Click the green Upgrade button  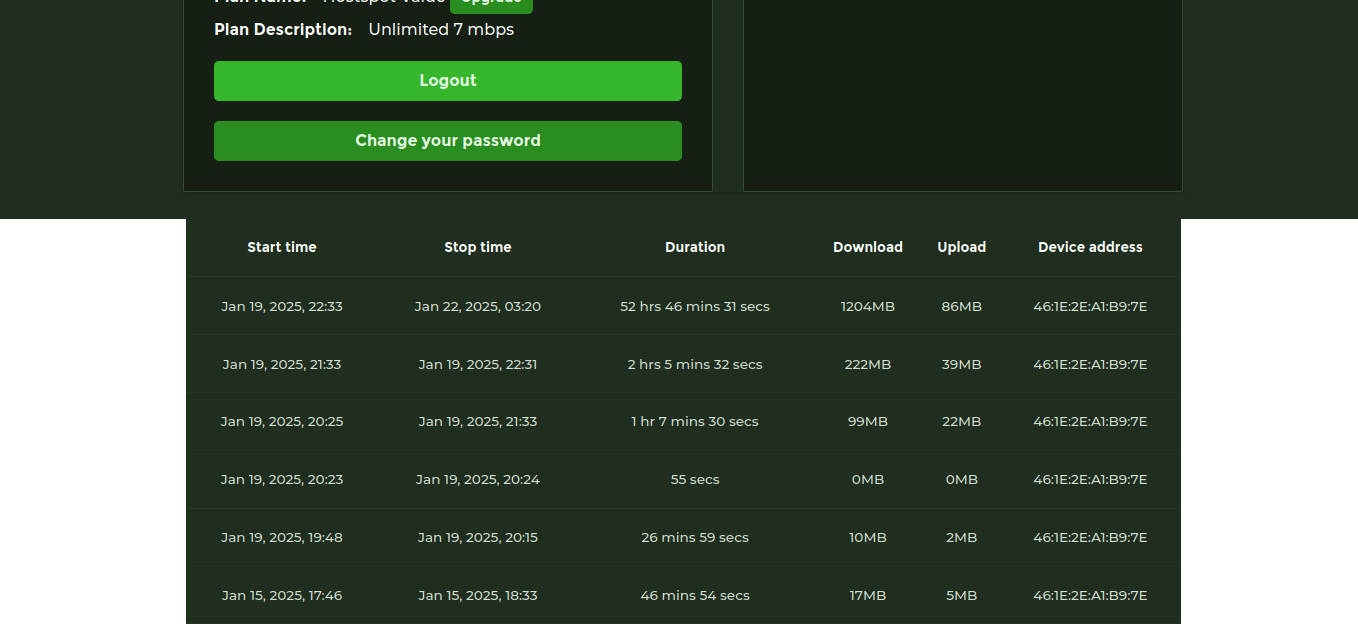(x=491, y=2)
